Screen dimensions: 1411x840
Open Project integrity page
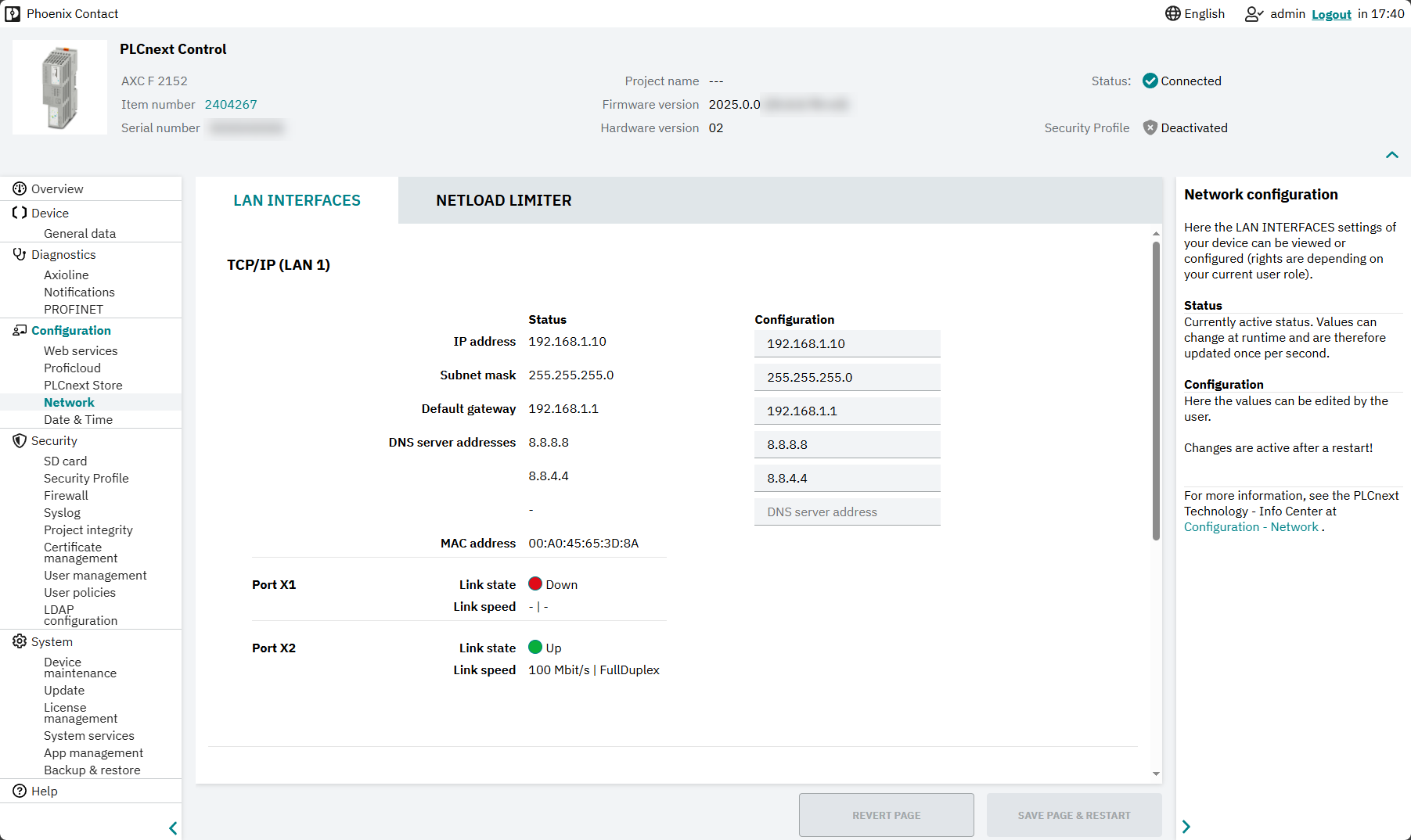(88, 529)
